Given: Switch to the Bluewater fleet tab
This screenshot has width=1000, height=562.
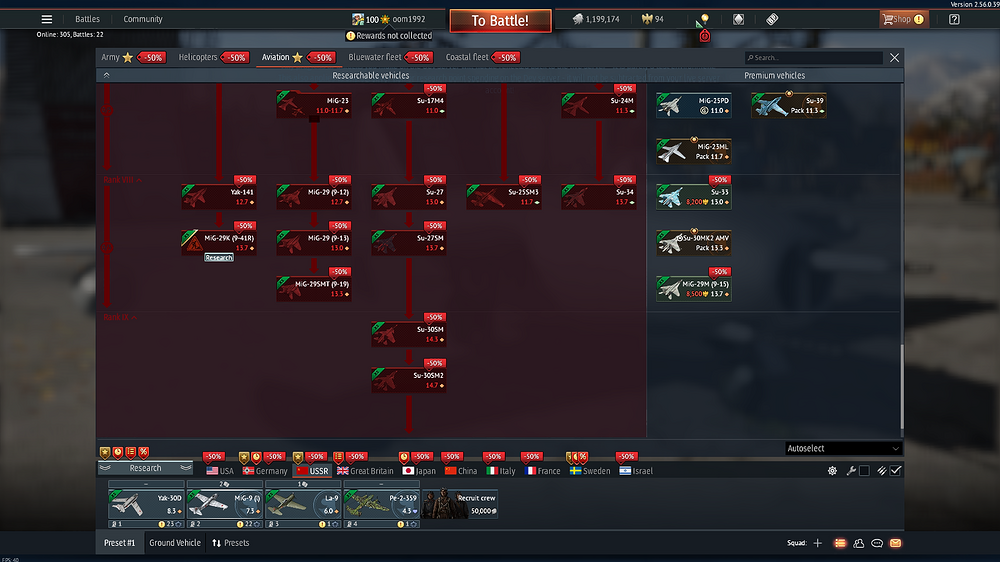Looking at the screenshot, I should [374, 57].
